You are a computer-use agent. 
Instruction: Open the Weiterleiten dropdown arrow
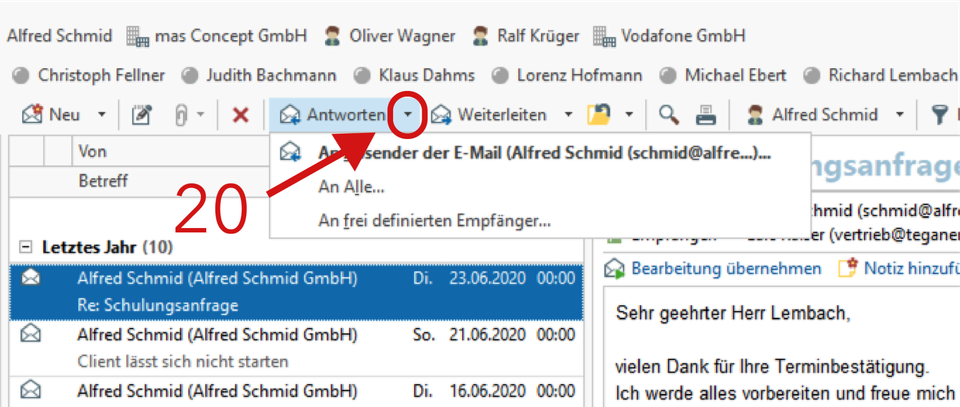[x=568, y=114]
